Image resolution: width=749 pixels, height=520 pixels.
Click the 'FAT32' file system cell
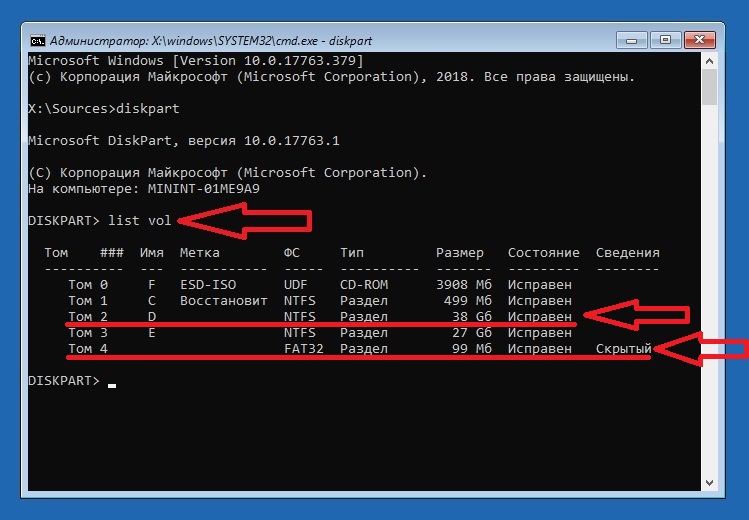[x=303, y=349]
